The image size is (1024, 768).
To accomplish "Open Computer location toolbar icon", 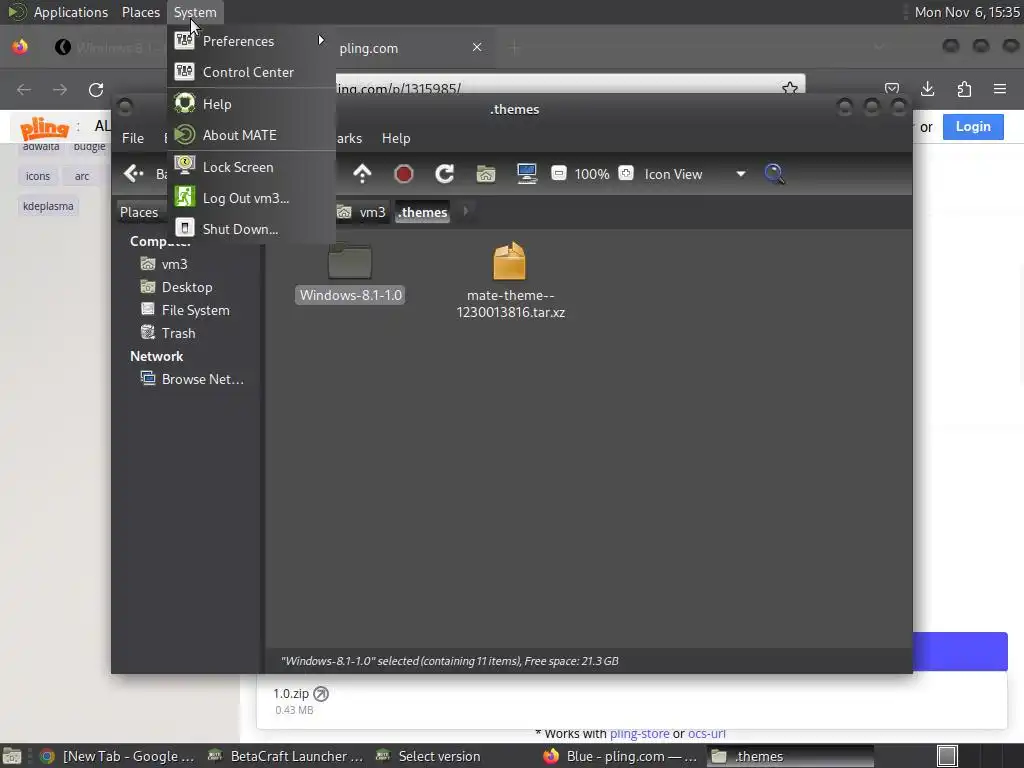I will pos(526,174).
